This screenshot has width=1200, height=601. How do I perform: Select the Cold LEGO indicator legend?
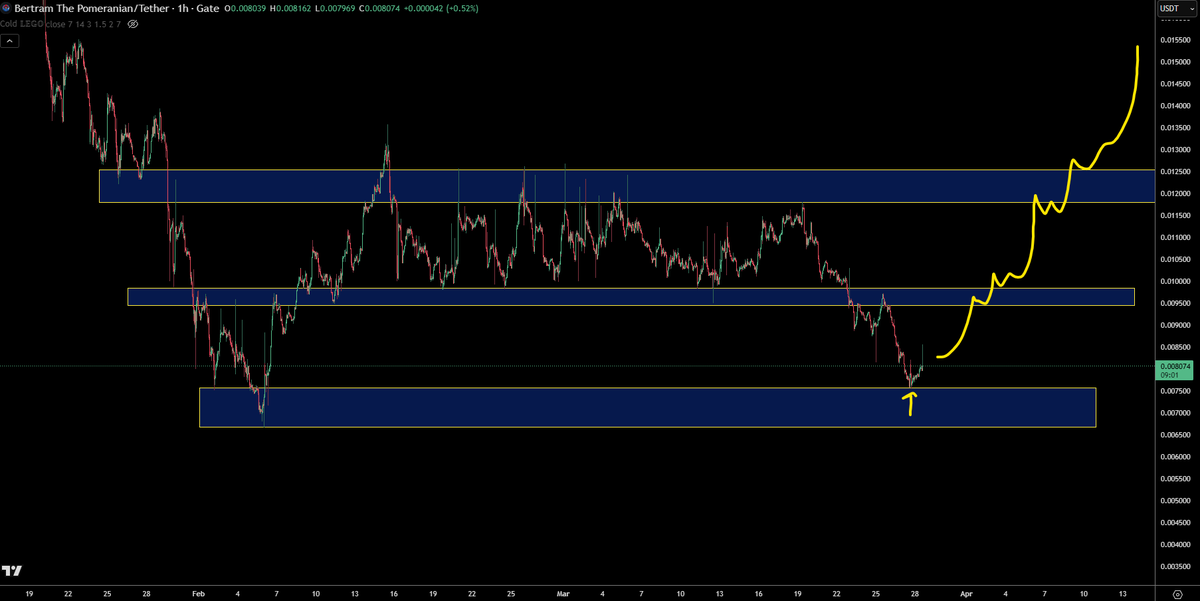(x=61, y=23)
